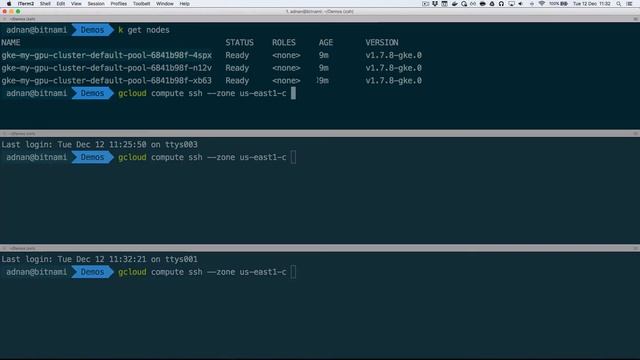640x360 pixels.
Task: Open Spotlight search magnifier icon
Action: [x=619, y=4]
